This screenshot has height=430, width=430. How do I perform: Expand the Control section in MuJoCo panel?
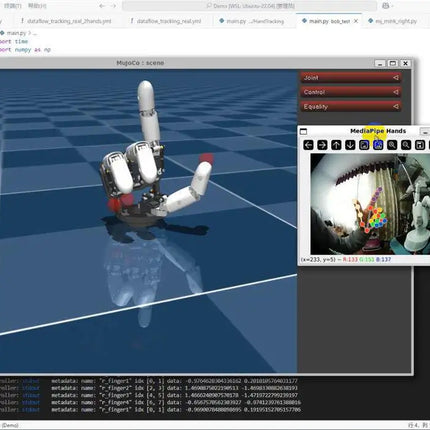tap(351, 92)
